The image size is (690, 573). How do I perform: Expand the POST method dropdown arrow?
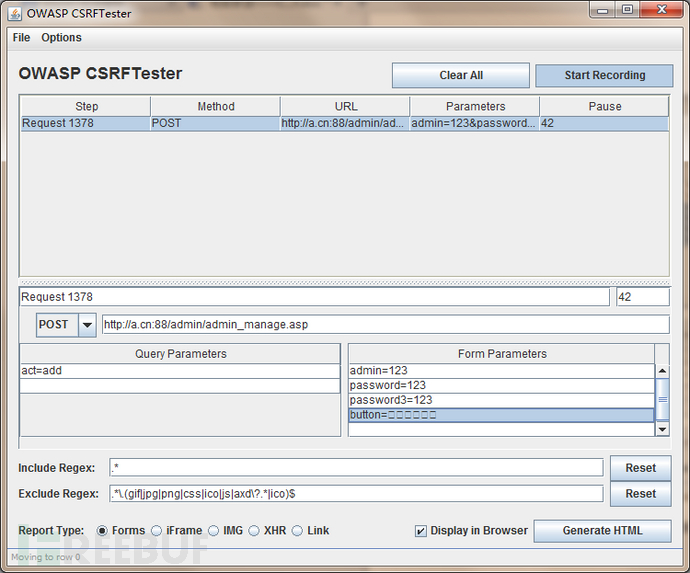(87, 325)
